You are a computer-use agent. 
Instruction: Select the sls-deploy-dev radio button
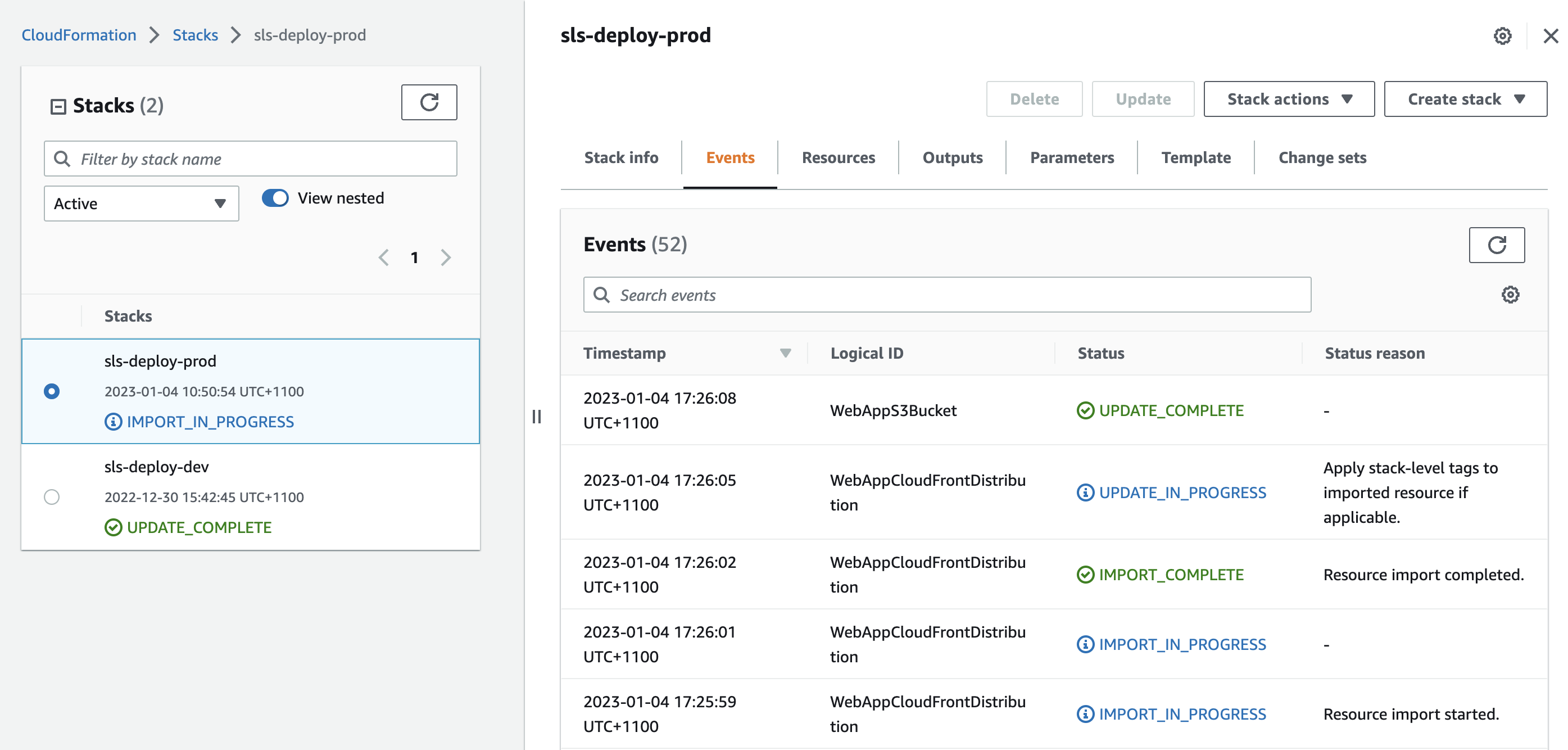52,497
